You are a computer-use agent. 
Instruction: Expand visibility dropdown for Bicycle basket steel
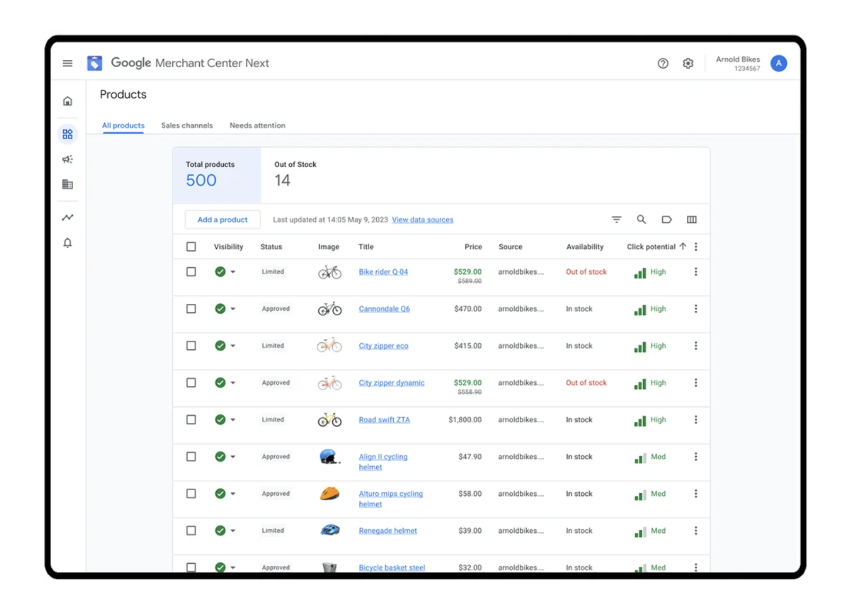click(233, 567)
